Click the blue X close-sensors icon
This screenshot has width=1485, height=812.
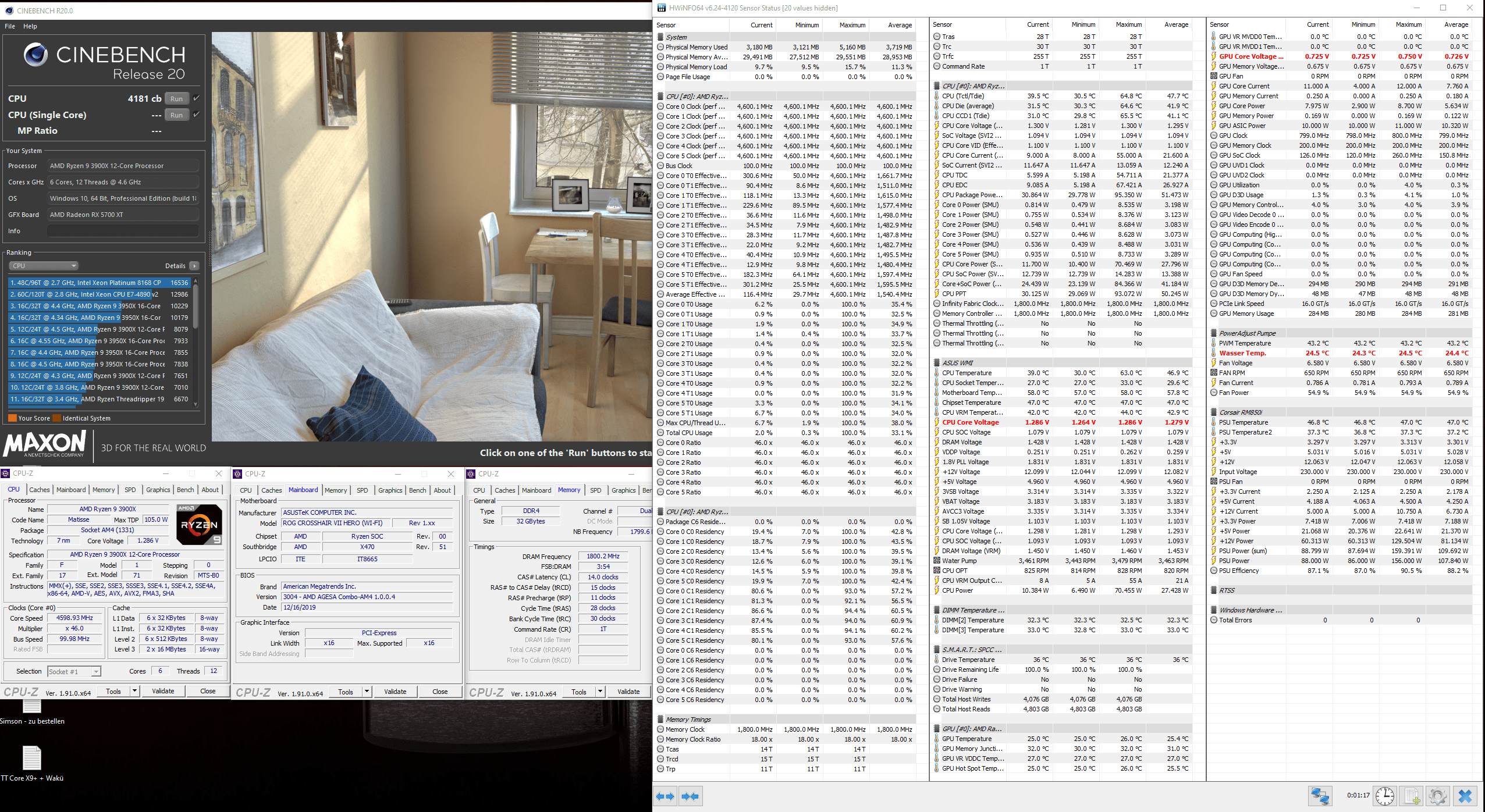tap(1465, 796)
